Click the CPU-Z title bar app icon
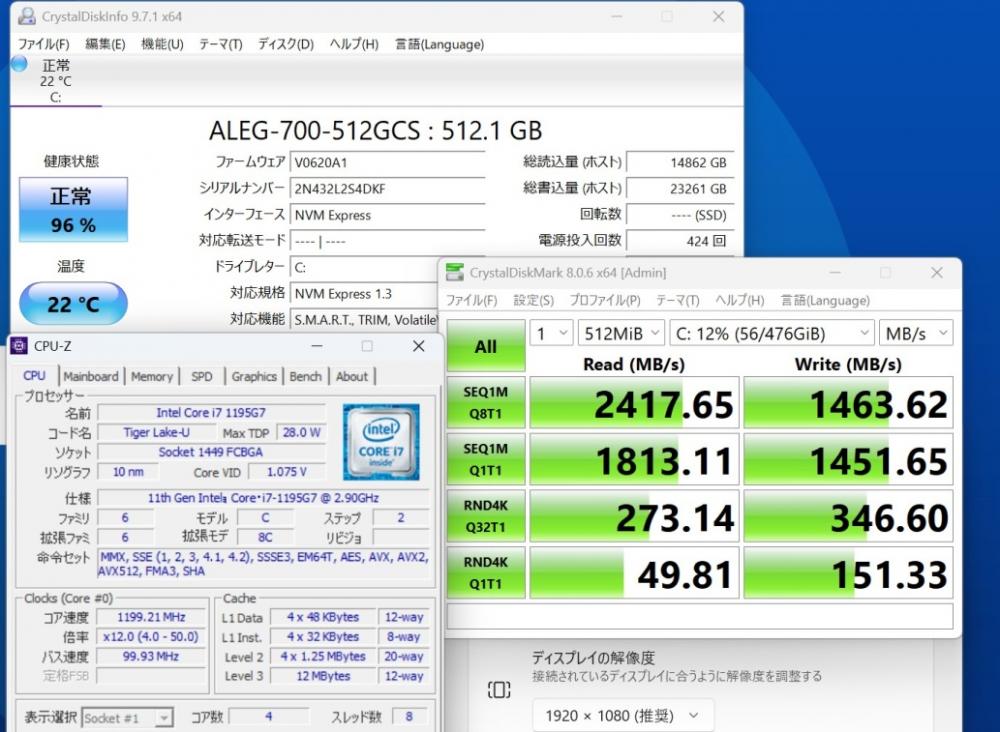Image resolution: width=1000 pixels, height=732 pixels. [19, 346]
